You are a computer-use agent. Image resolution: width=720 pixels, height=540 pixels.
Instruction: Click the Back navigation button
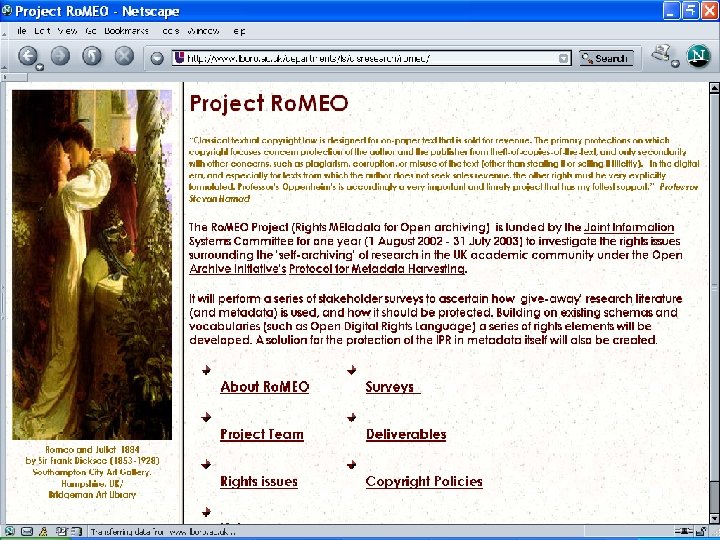click(28, 56)
